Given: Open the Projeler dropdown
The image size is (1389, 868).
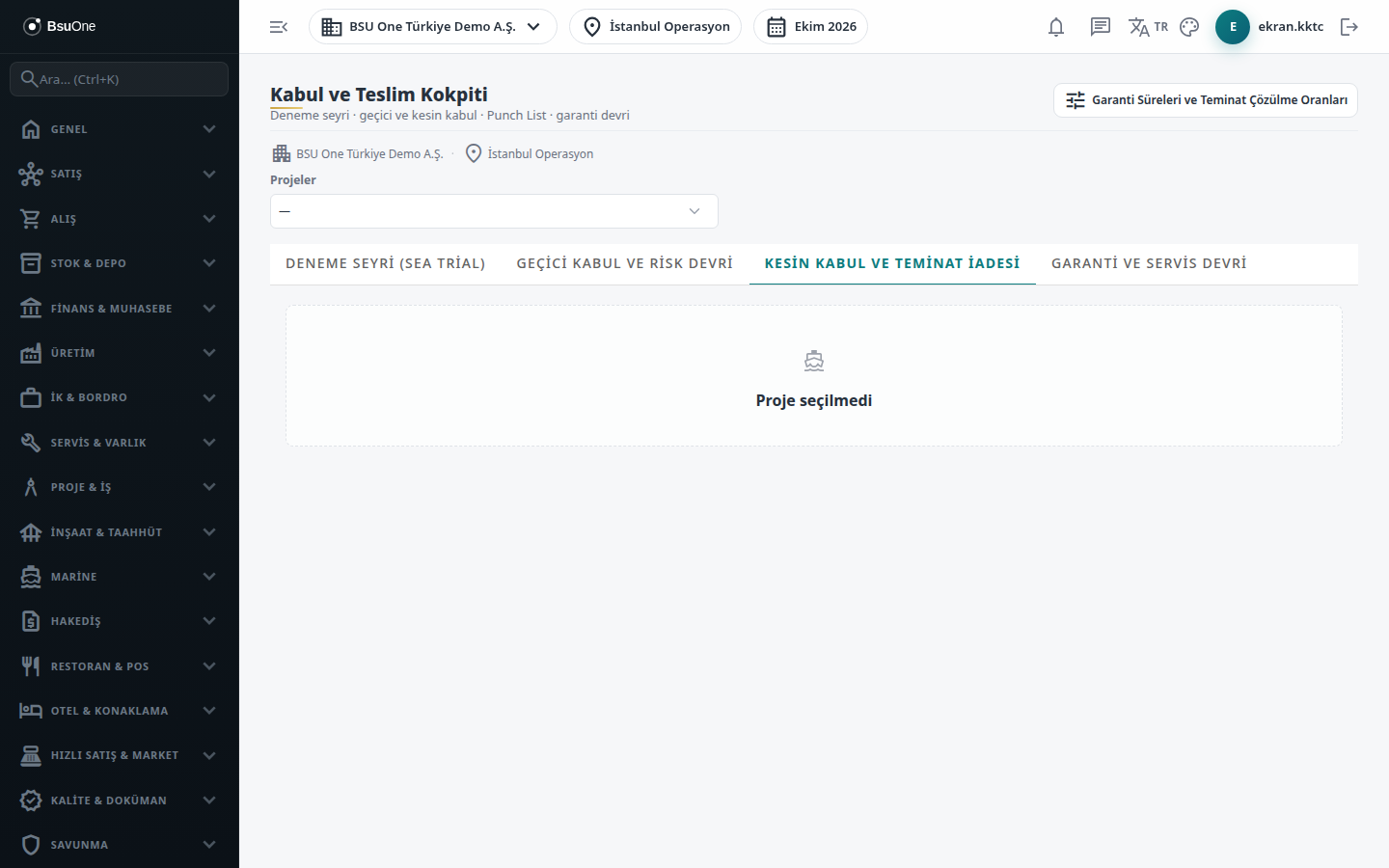Looking at the screenshot, I should pos(494,211).
